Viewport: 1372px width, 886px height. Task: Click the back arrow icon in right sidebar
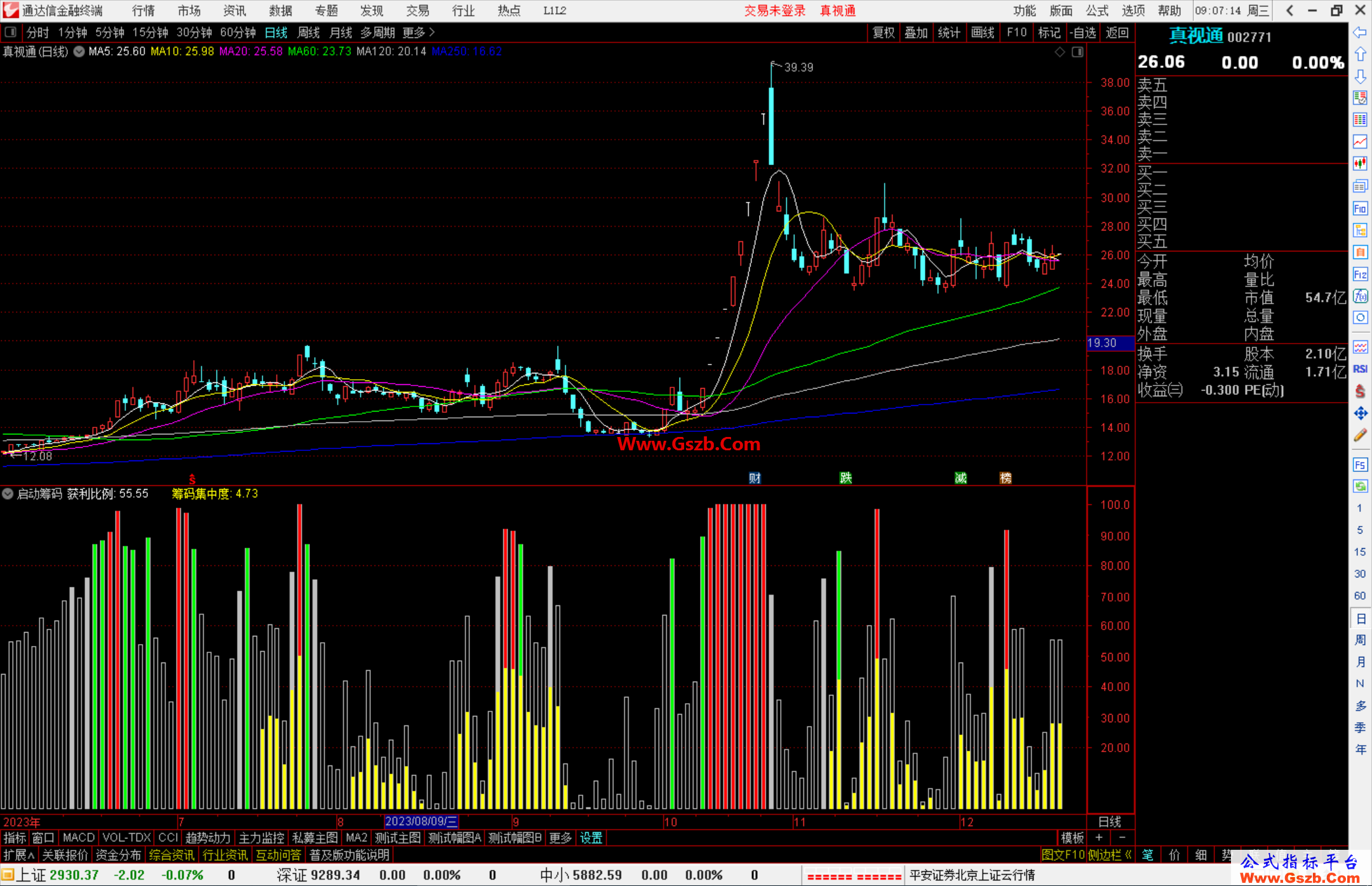(x=1360, y=32)
